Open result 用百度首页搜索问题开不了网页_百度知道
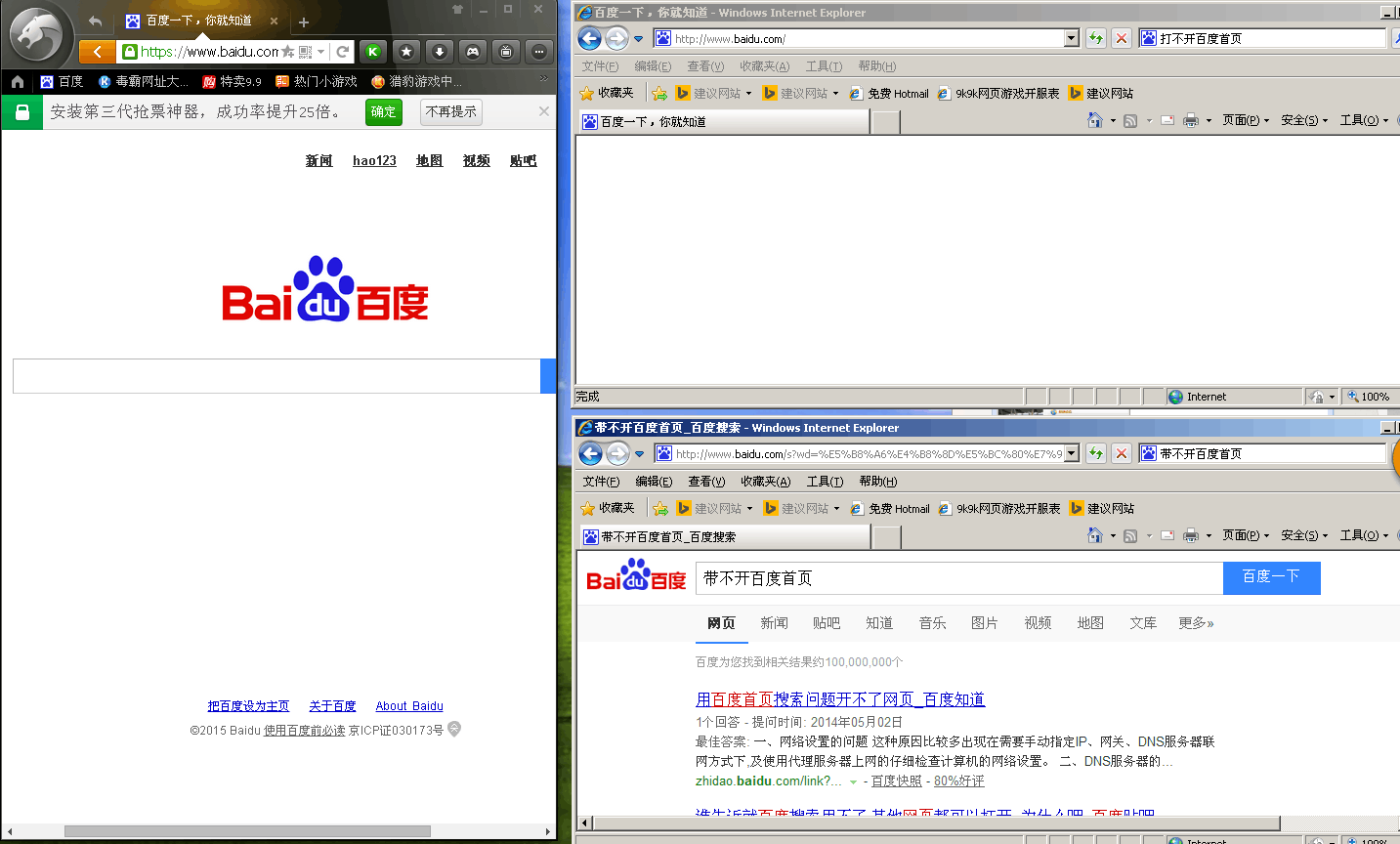The width and height of the screenshot is (1400, 844). pos(840,699)
